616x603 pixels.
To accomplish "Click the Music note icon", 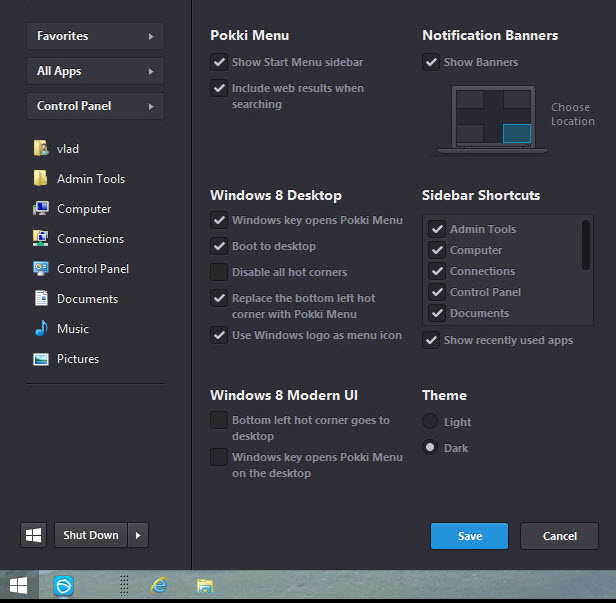I will 41,328.
